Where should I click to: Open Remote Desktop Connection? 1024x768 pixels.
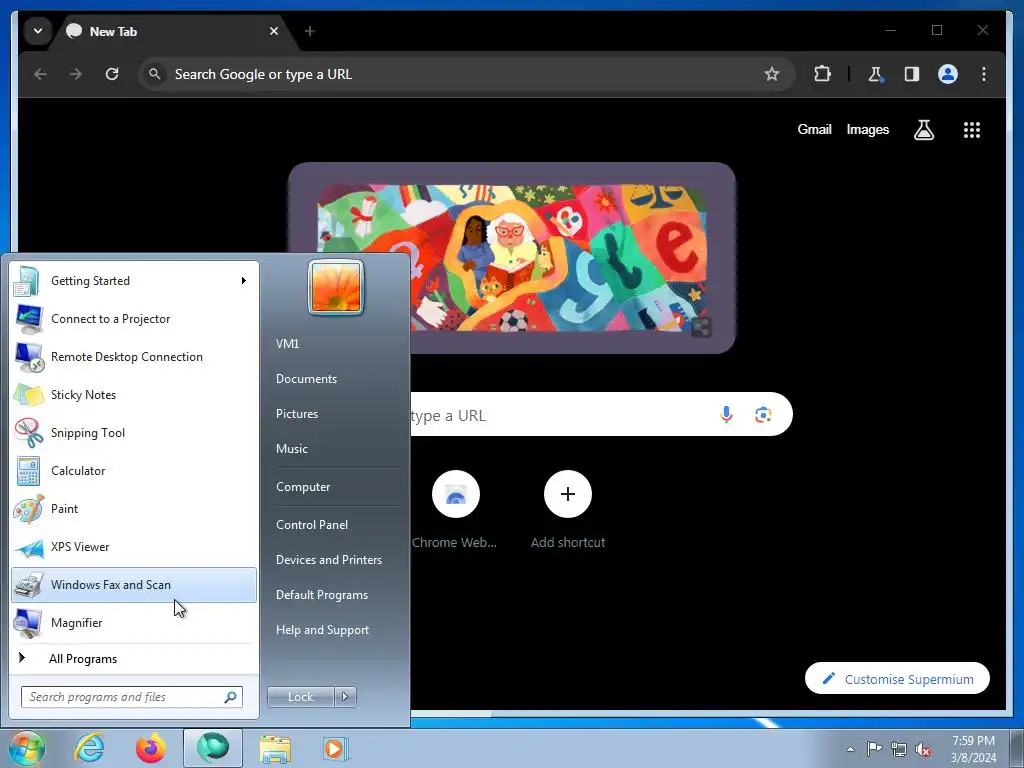[135, 357]
